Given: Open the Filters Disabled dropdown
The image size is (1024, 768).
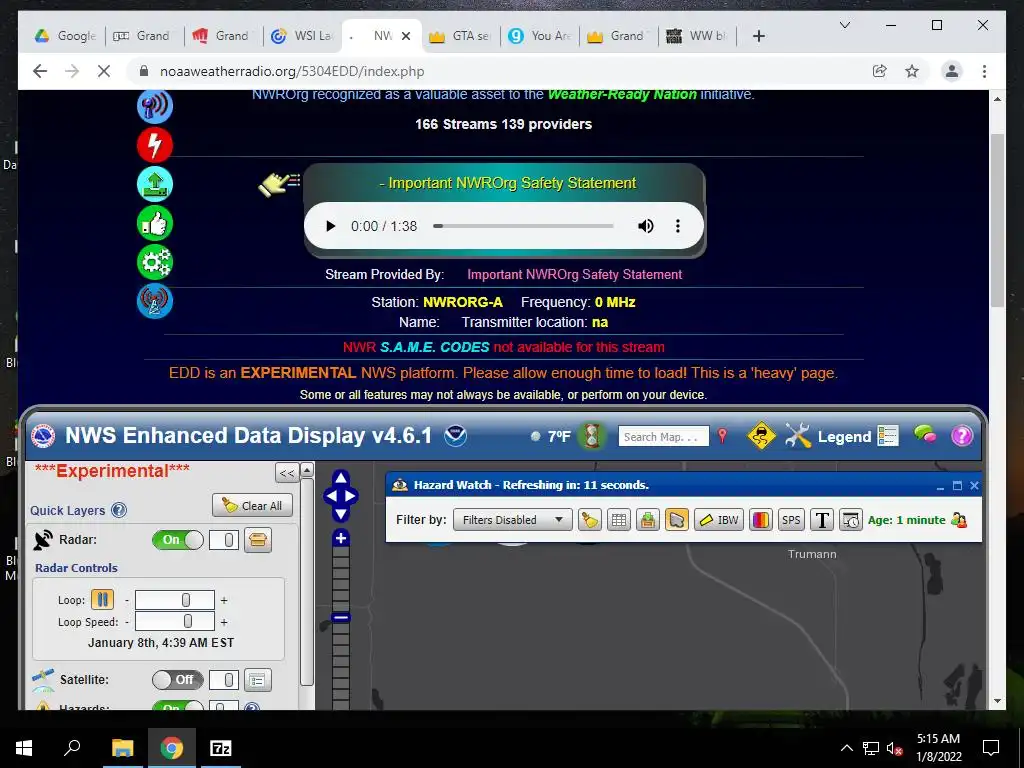Looking at the screenshot, I should (513, 520).
